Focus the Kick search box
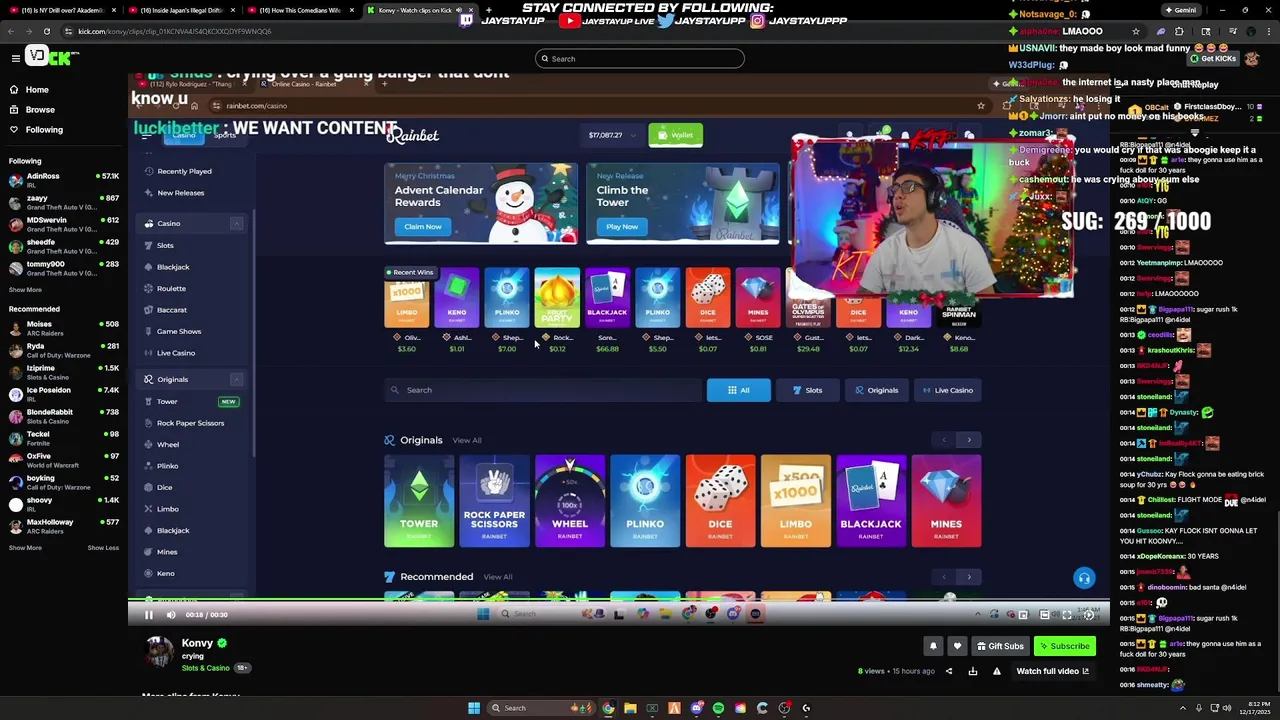Screen dimensions: 1280x720 (640, 59)
